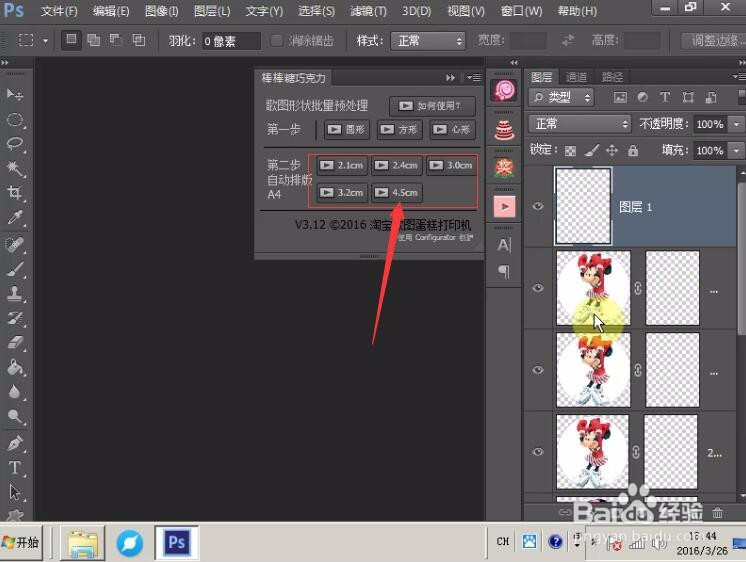Open the 滤镜(T) menu
The image size is (746, 562).
368,11
